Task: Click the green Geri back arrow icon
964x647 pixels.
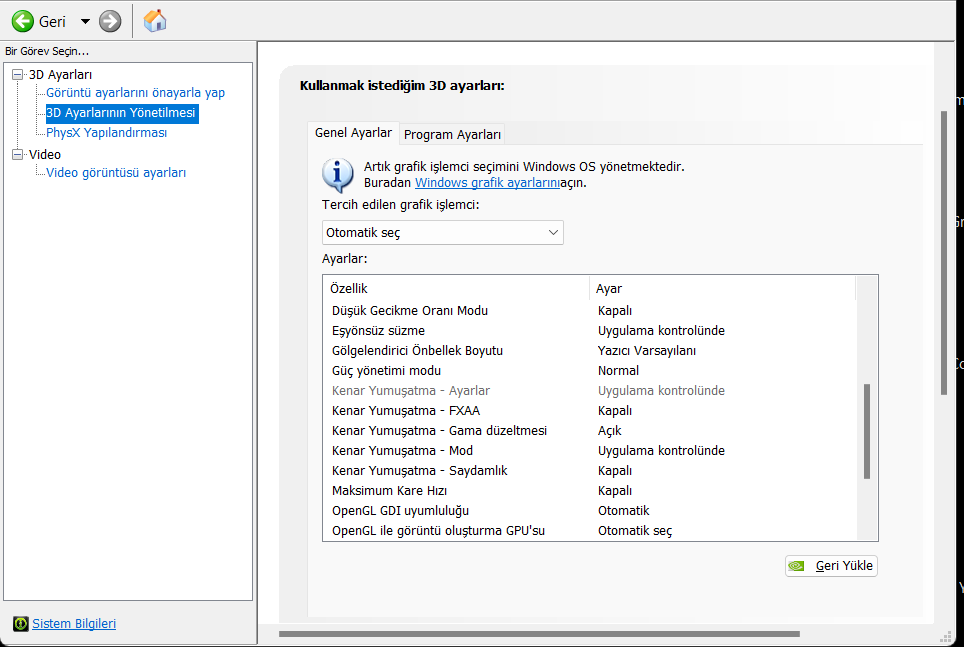Action: pyautogui.click(x=23, y=22)
